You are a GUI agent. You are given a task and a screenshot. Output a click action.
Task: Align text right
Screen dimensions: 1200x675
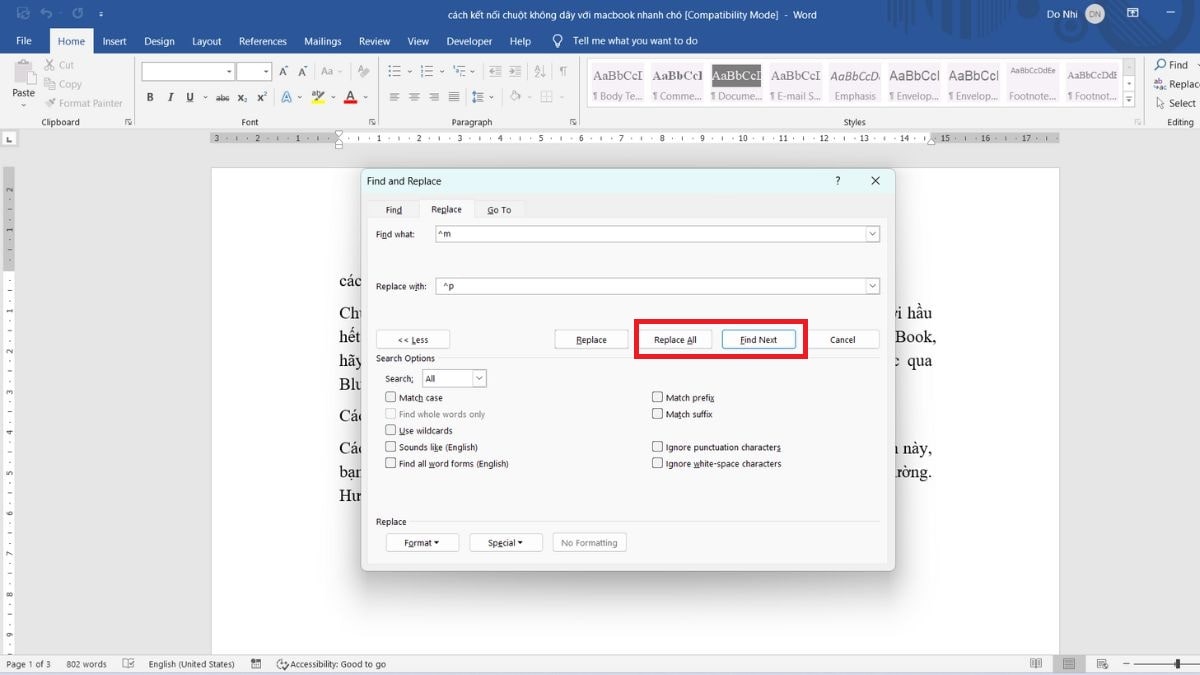pyautogui.click(x=435, y=97)
